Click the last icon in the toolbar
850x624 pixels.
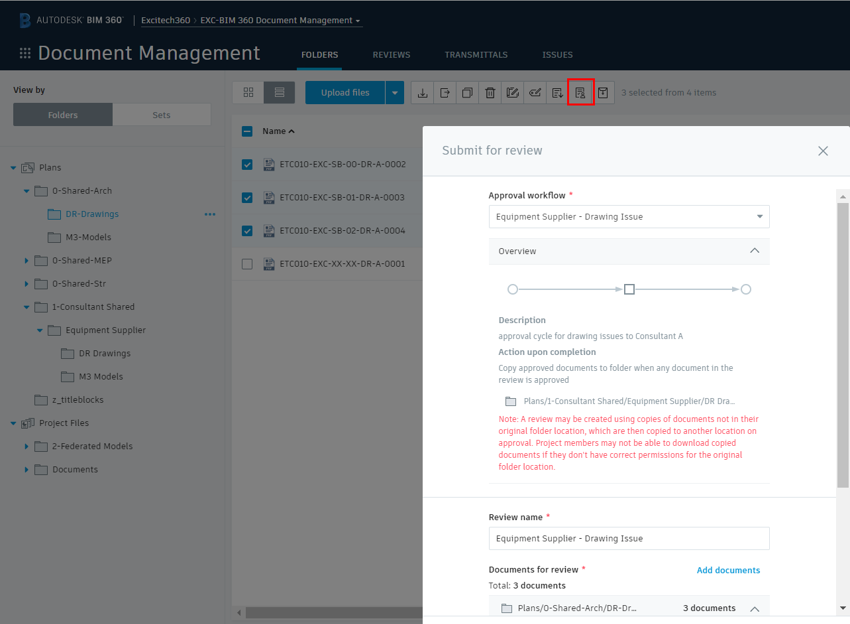coord(603,93)
